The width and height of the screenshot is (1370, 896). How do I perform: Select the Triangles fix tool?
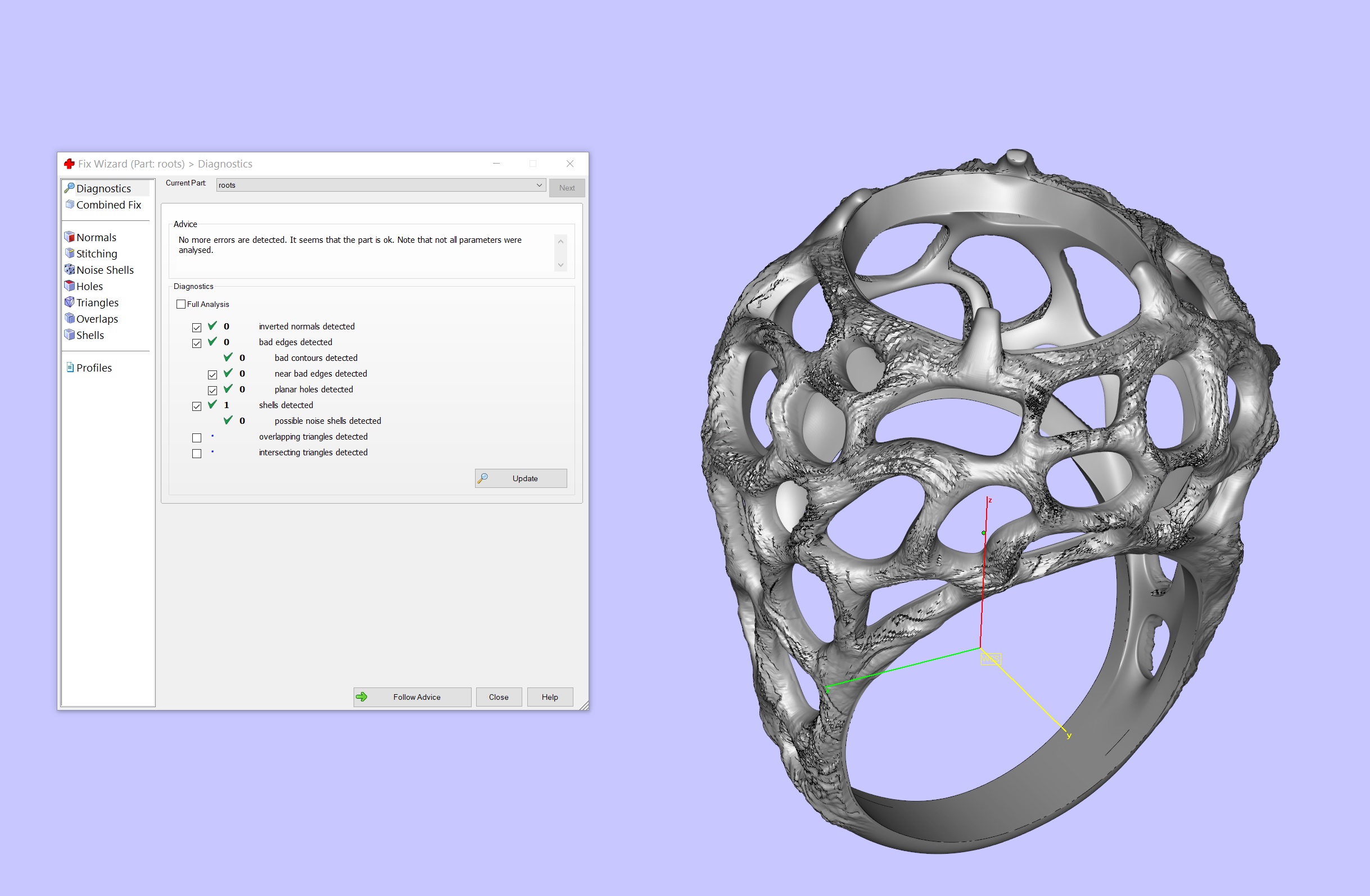point(97,302)
